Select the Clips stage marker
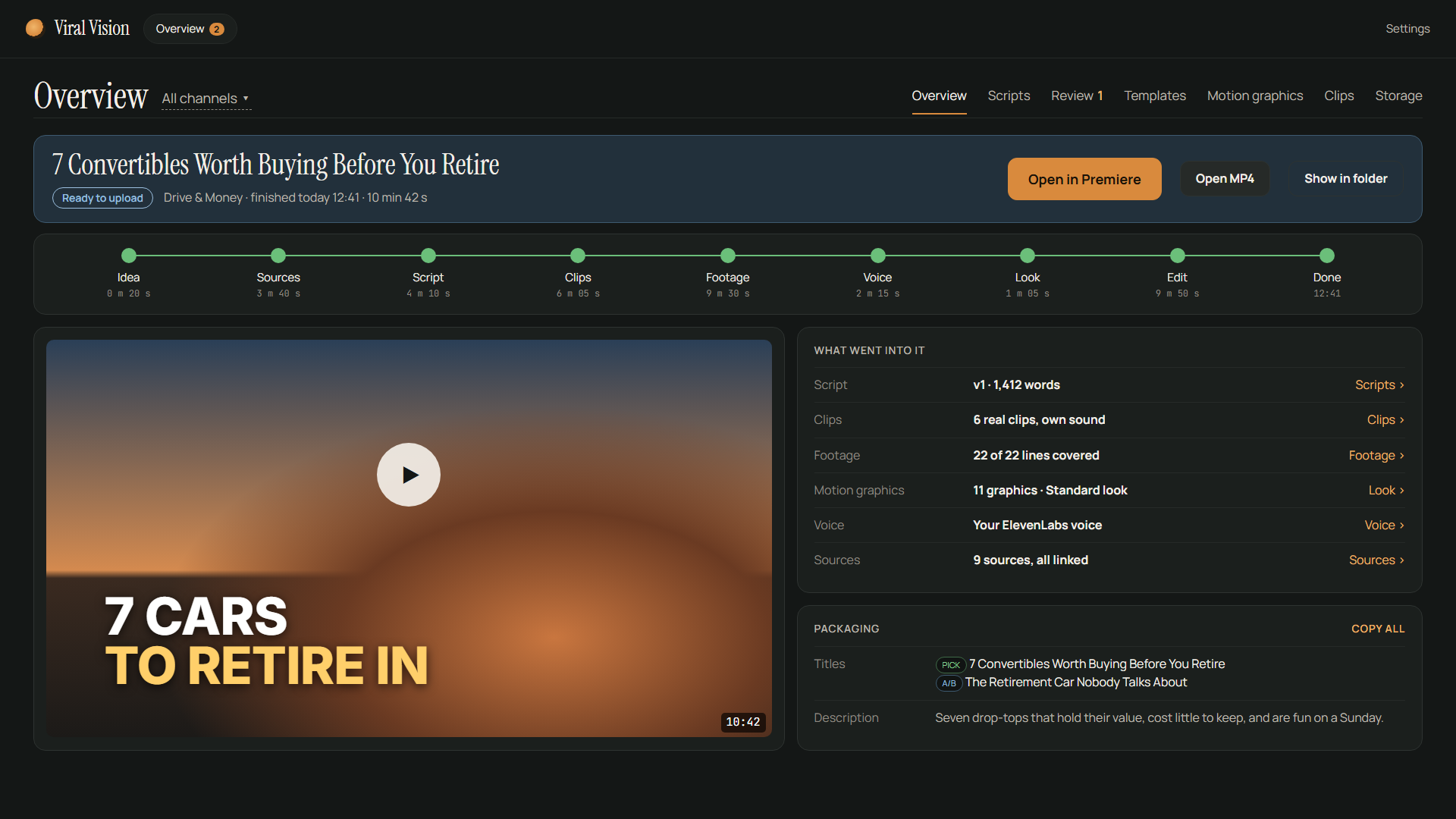Screen dimensions: 1456x819 pyautogui.click(x=578, y=256)
